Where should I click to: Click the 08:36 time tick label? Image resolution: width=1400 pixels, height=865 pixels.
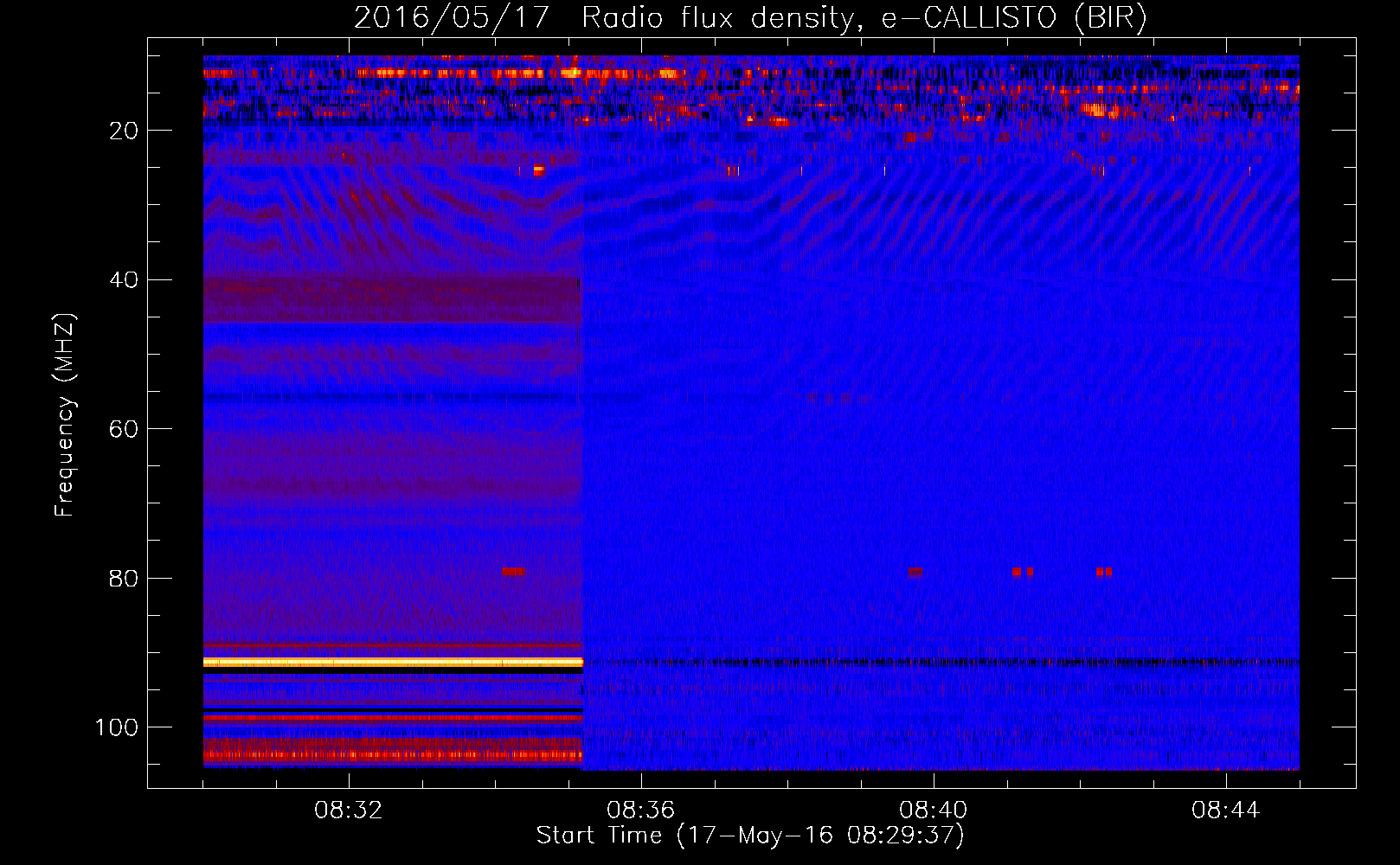[641, 811]
